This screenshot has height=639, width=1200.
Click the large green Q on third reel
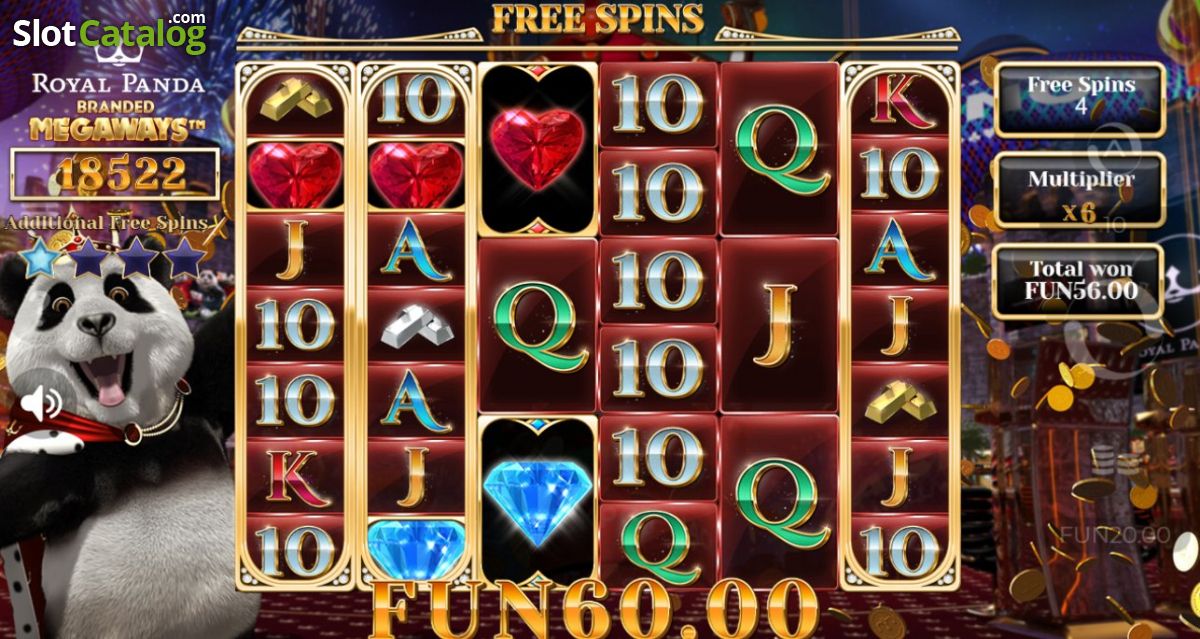coord(540,326)
